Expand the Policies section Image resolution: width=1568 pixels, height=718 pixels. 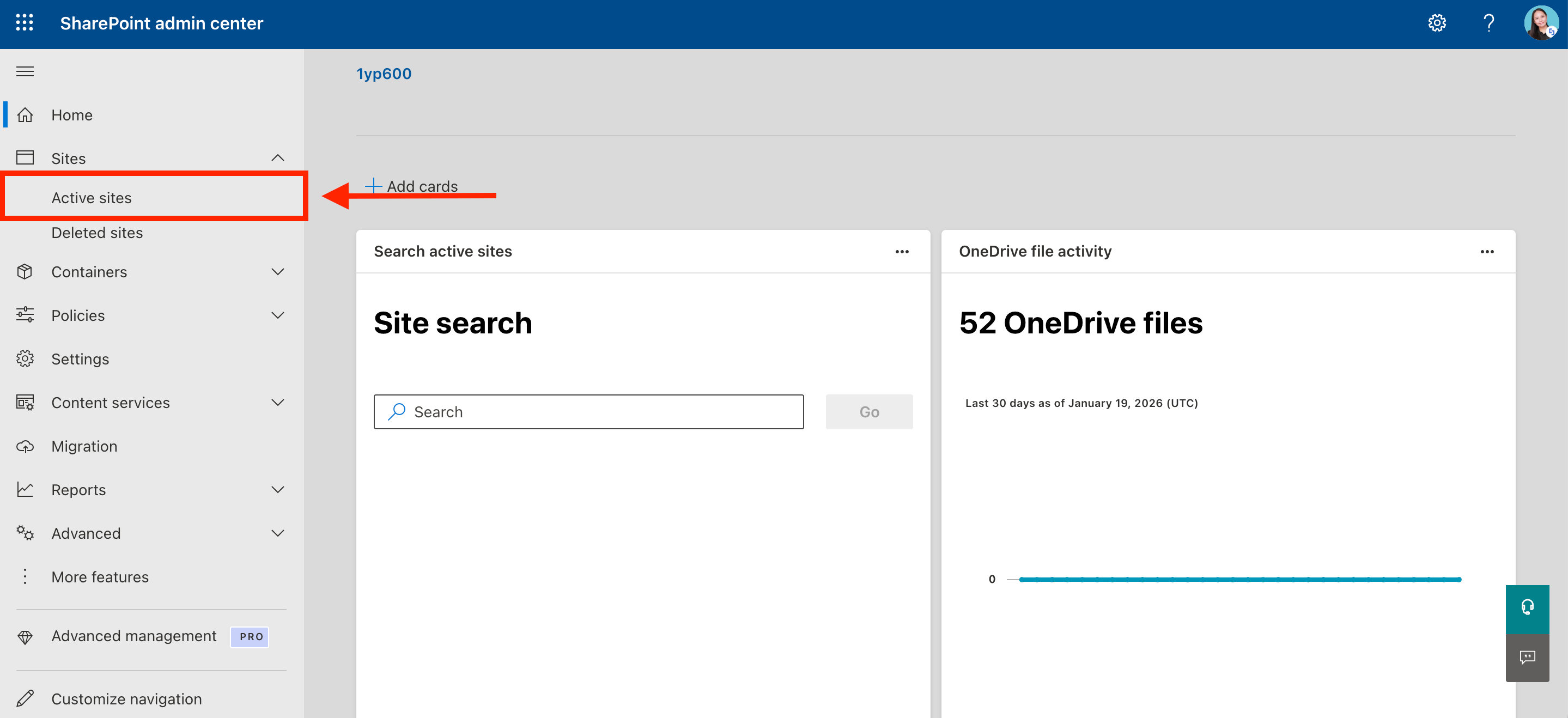277,315
